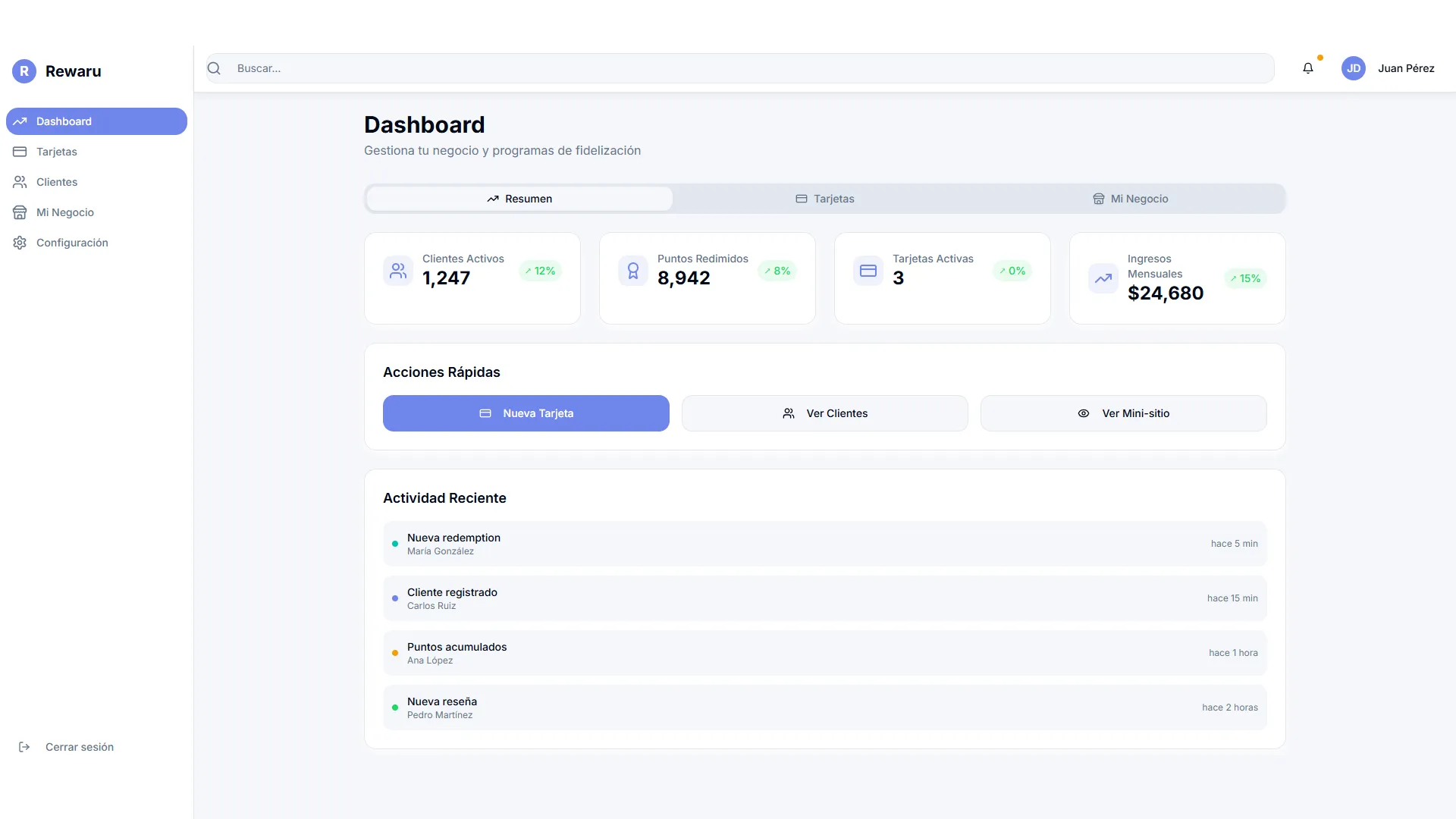Switch to the Tarjetas tab

[x=825, y=199]
